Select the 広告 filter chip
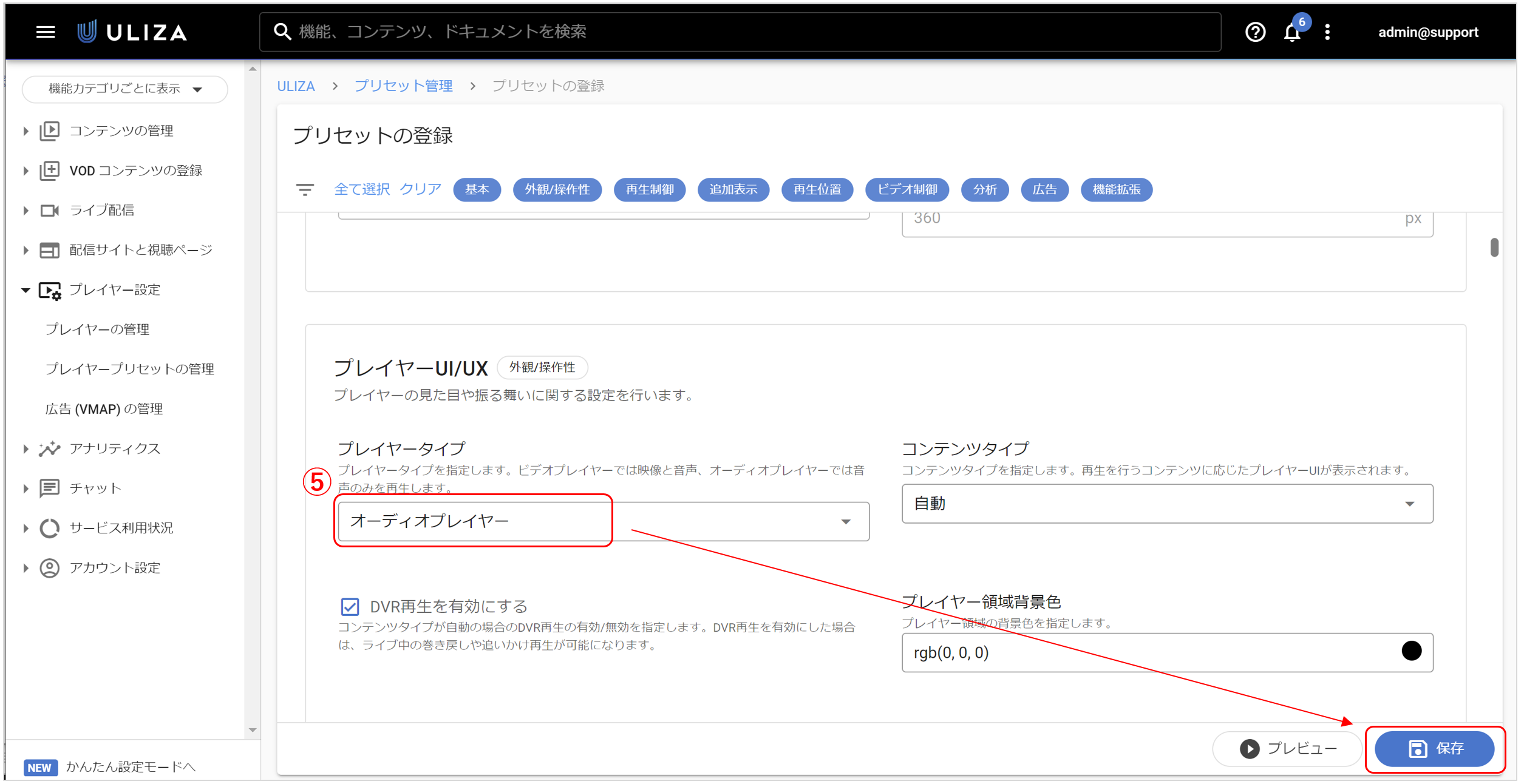The width and height of the screenshot is (1524, 784). pyautogui.click(x=1045, y=190)
